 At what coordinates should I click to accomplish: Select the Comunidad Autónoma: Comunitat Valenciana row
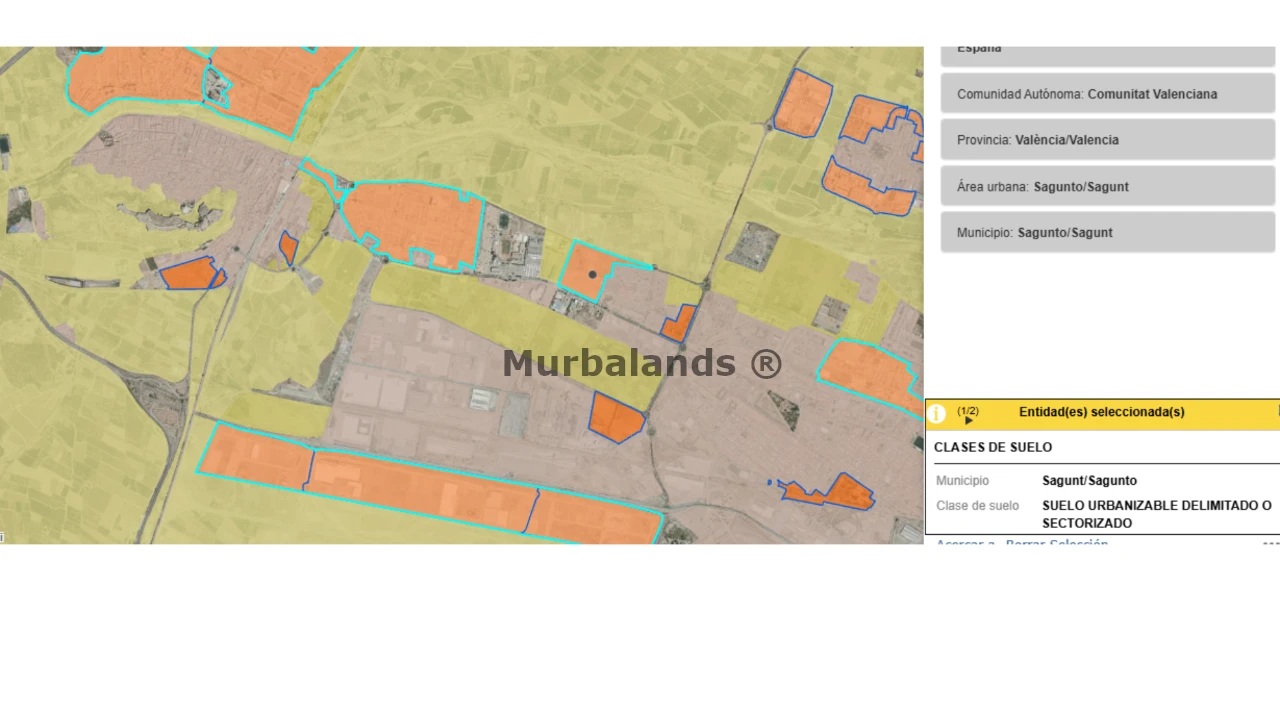1107,94
